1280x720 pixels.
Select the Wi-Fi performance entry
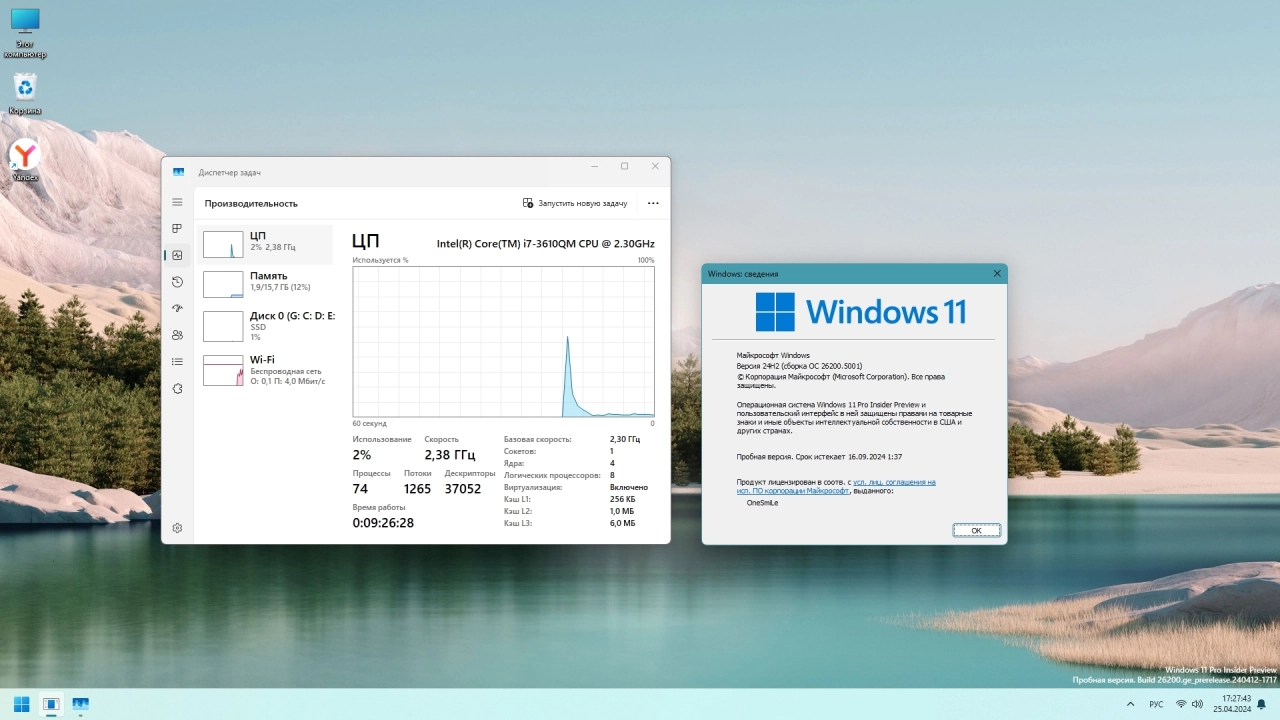[x=266, y=370]
